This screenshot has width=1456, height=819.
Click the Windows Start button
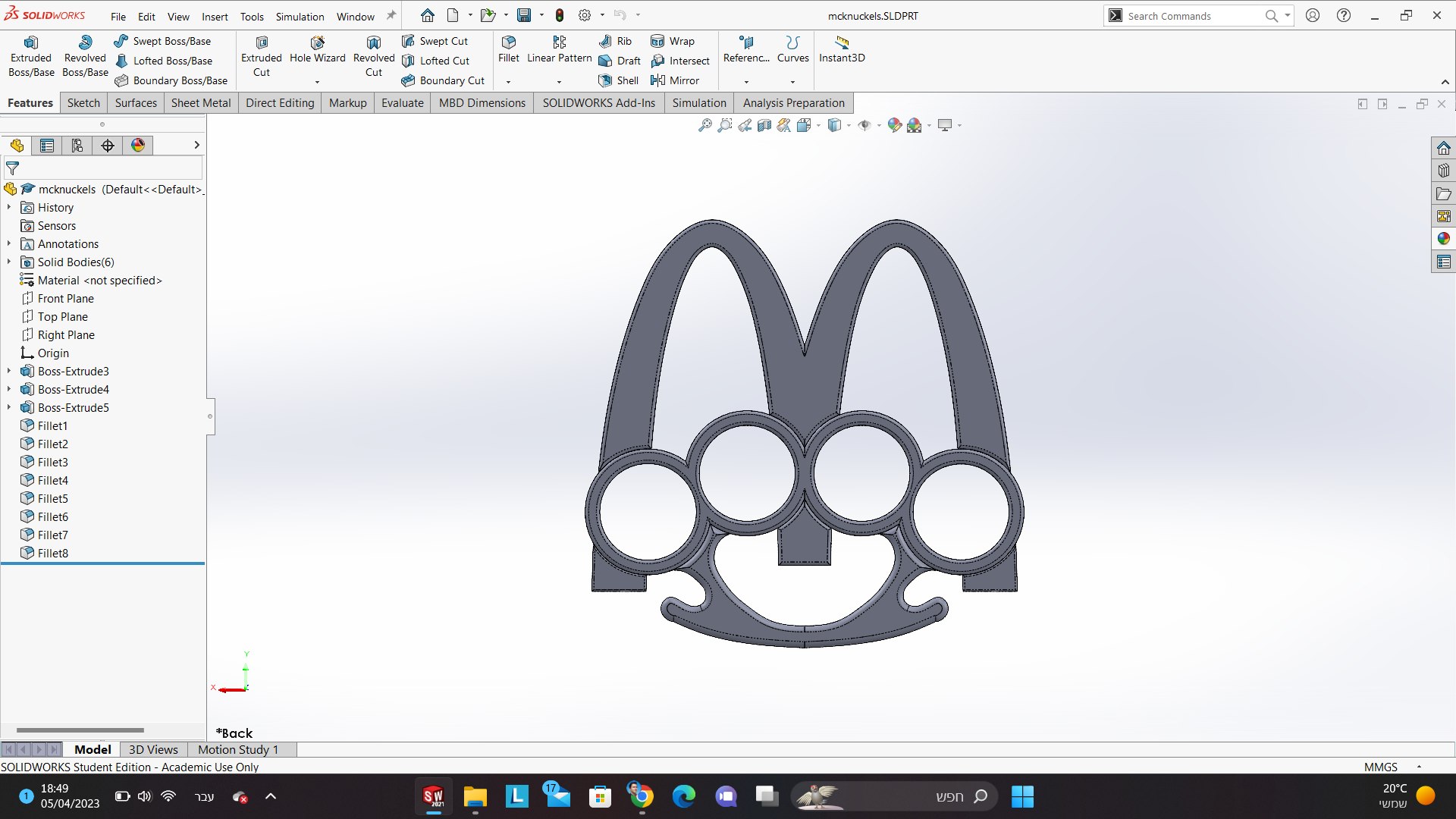pyautogui.click(x=1022, y=796)
